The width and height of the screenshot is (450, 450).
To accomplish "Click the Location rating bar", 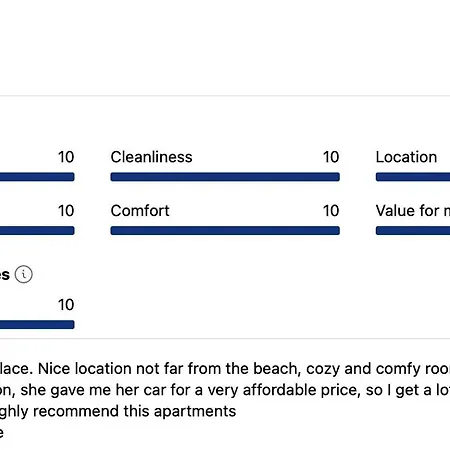I will pyautogui.click(x=413, y=177).
